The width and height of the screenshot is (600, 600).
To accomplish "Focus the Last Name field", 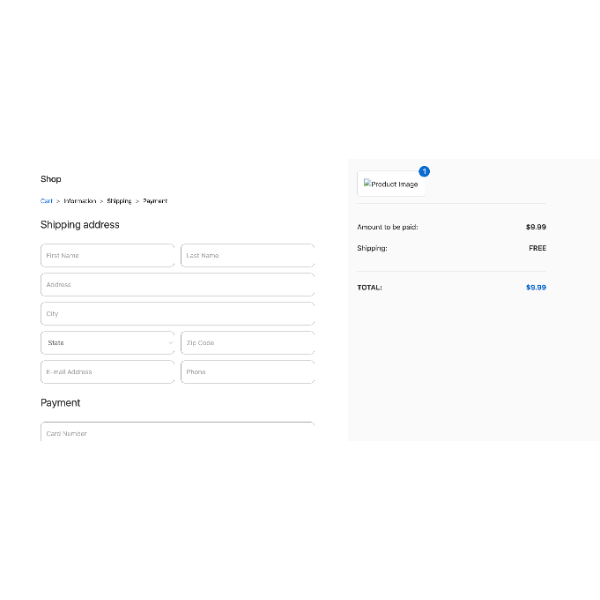I will pos(248,255).
